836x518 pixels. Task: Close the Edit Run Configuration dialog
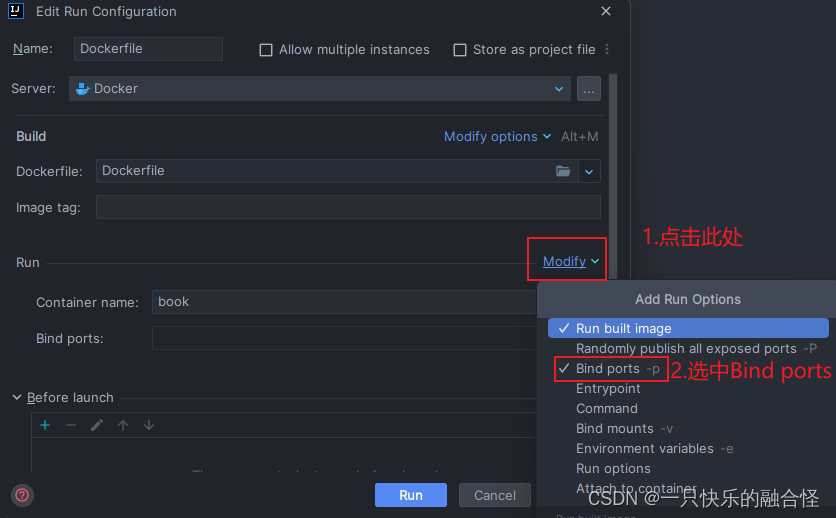point(606,11)
